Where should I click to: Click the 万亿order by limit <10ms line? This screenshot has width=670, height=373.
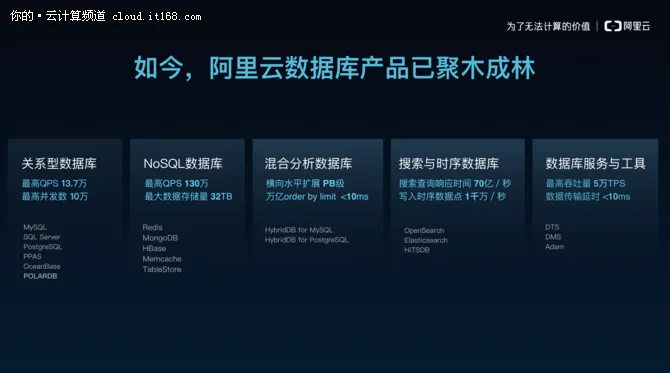point(317,197)
